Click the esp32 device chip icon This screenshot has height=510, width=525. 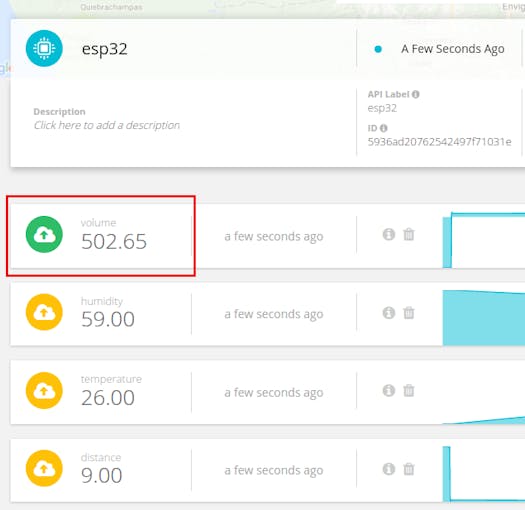pyautogui.click(x=44, y=49)
